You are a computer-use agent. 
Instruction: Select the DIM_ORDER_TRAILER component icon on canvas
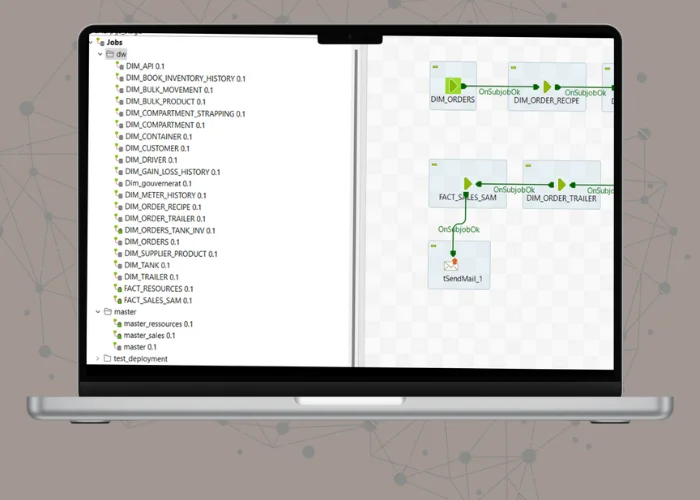coord(561,185)
